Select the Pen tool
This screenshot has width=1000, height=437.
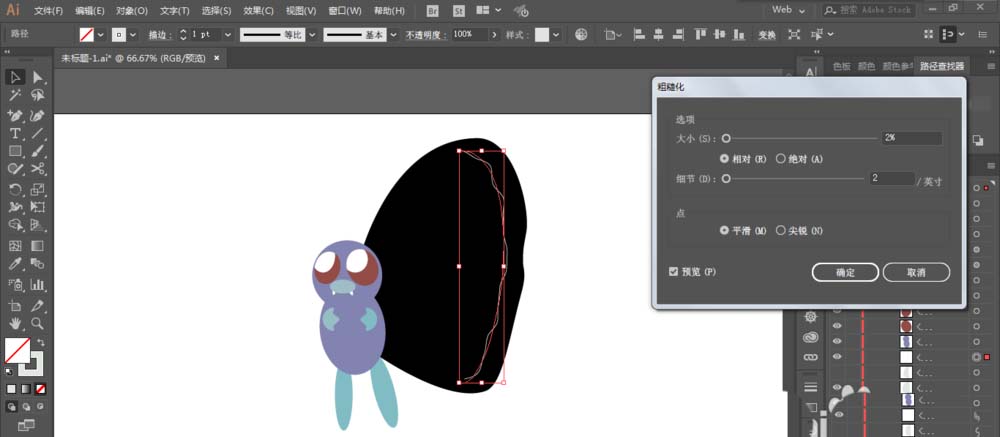tap(15, 115)
